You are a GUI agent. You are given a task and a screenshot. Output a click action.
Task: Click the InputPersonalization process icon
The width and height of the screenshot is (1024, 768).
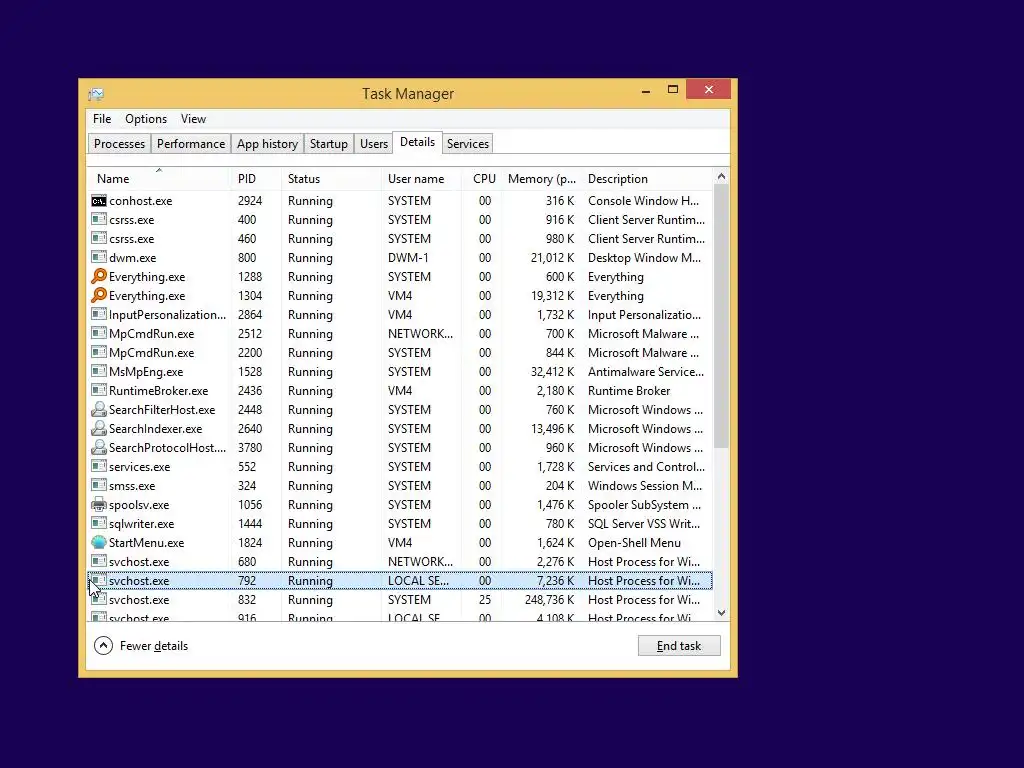pyautogui.click(x=99, y=314)
